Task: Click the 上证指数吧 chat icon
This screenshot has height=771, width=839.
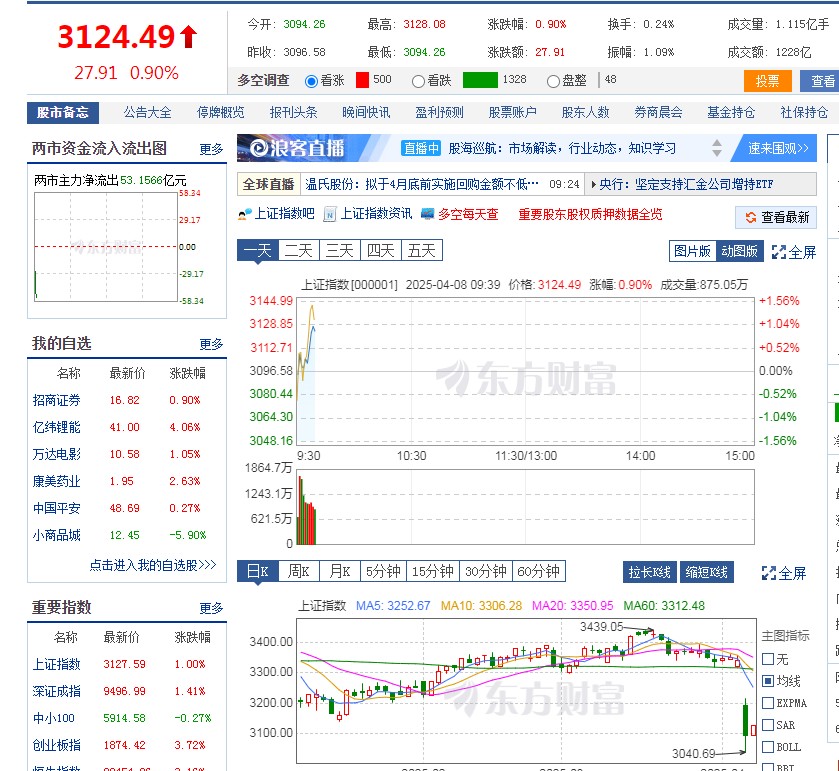Action: 245,215
